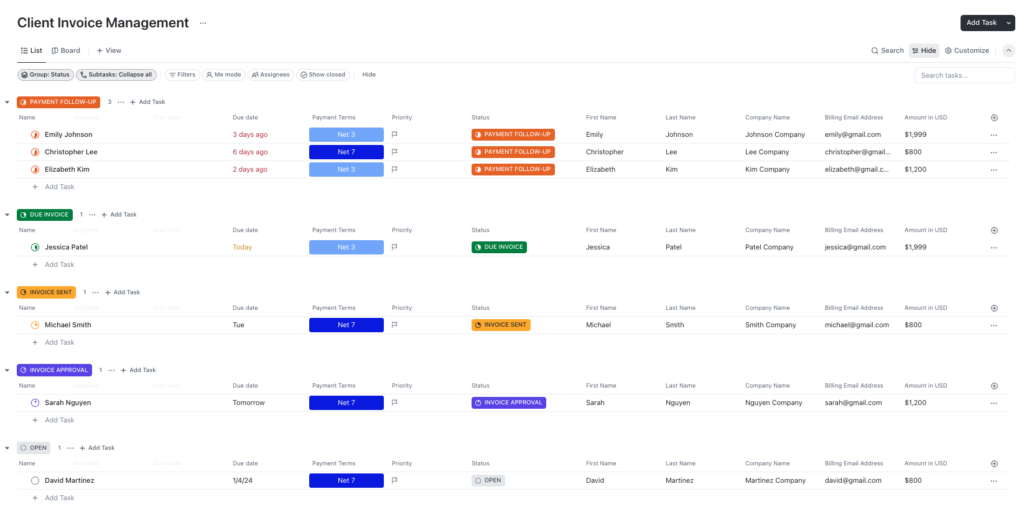Click the status circle icon beside Elizabeth Kim
Viewport: 1024px width, 517px height.
(x=35, y=169)
